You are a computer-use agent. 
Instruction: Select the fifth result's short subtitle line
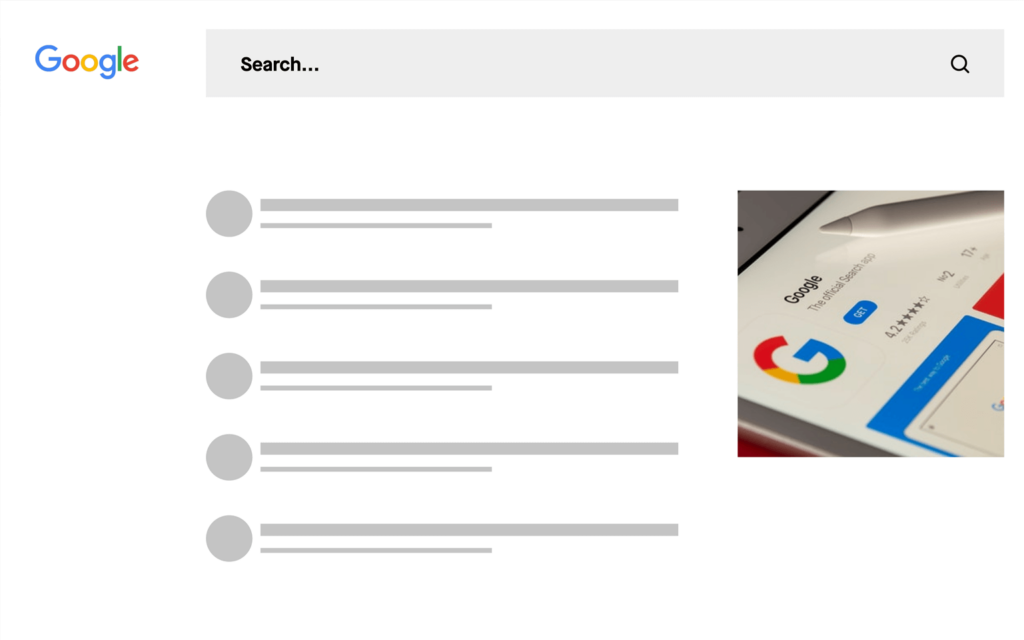coord(376,550)
